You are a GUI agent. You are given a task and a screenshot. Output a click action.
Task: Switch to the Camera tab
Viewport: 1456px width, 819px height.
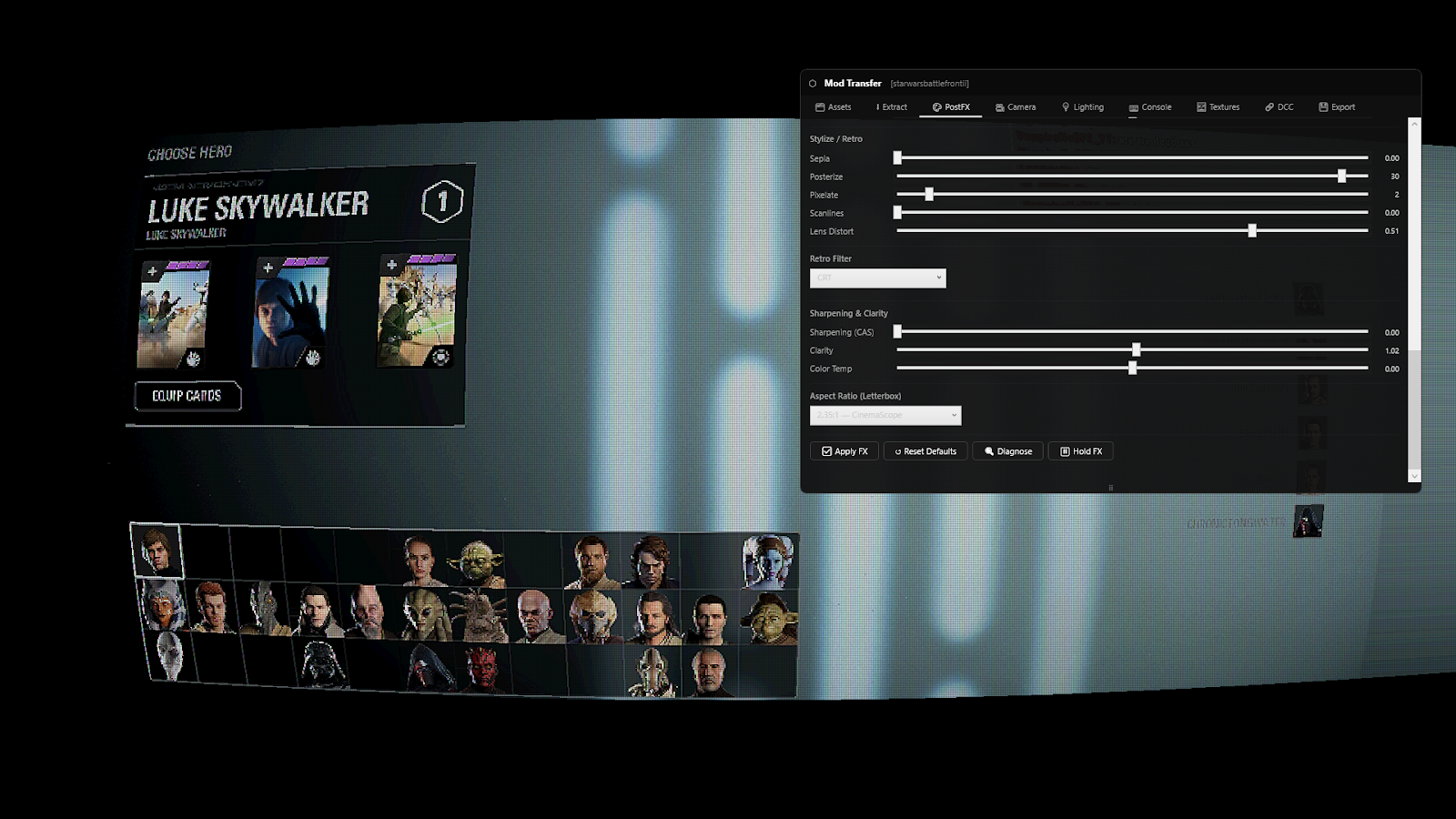coord(1016,106)
